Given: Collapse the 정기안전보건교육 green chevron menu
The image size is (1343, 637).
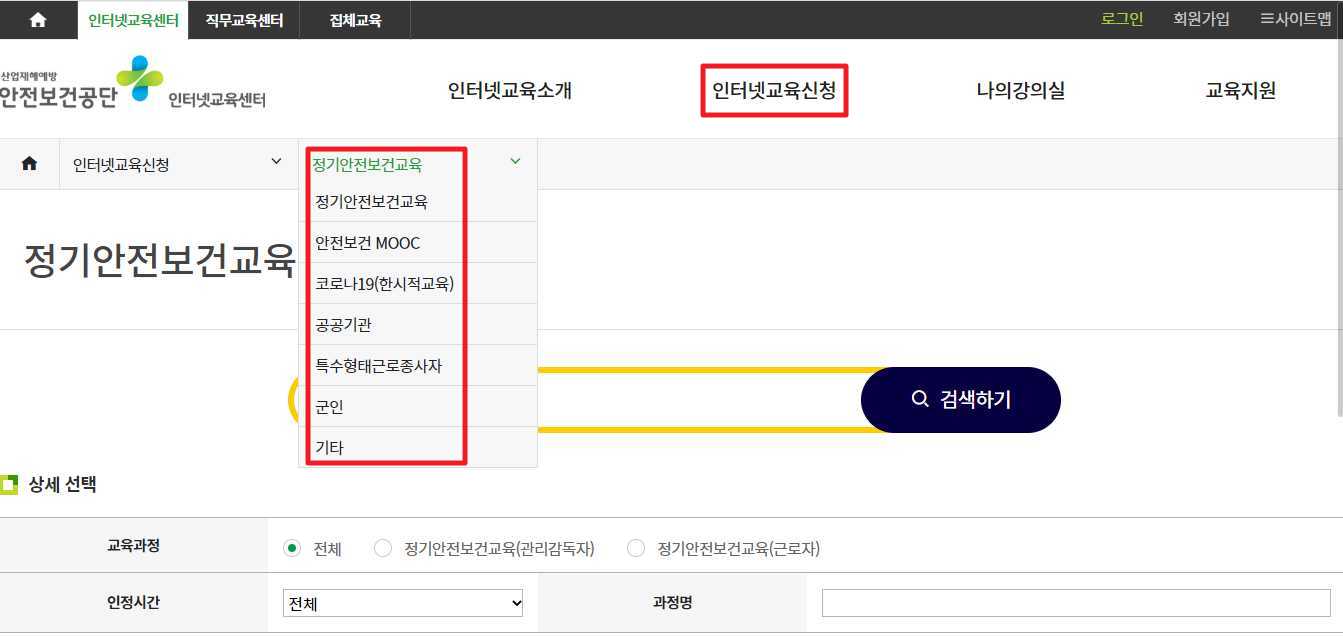Looking at the screenshot, I should tap(515, 160).
